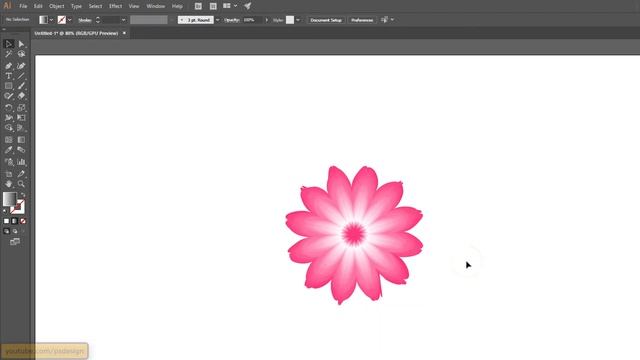Select the Pen tool

9,66
